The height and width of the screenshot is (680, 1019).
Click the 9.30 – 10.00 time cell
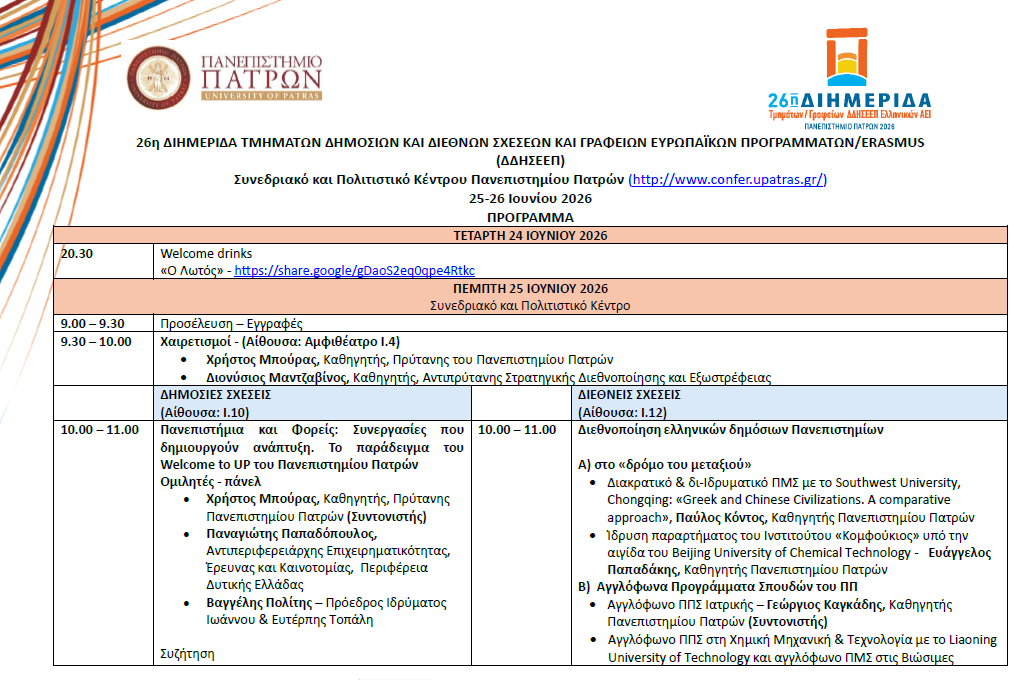click(103, 359)
